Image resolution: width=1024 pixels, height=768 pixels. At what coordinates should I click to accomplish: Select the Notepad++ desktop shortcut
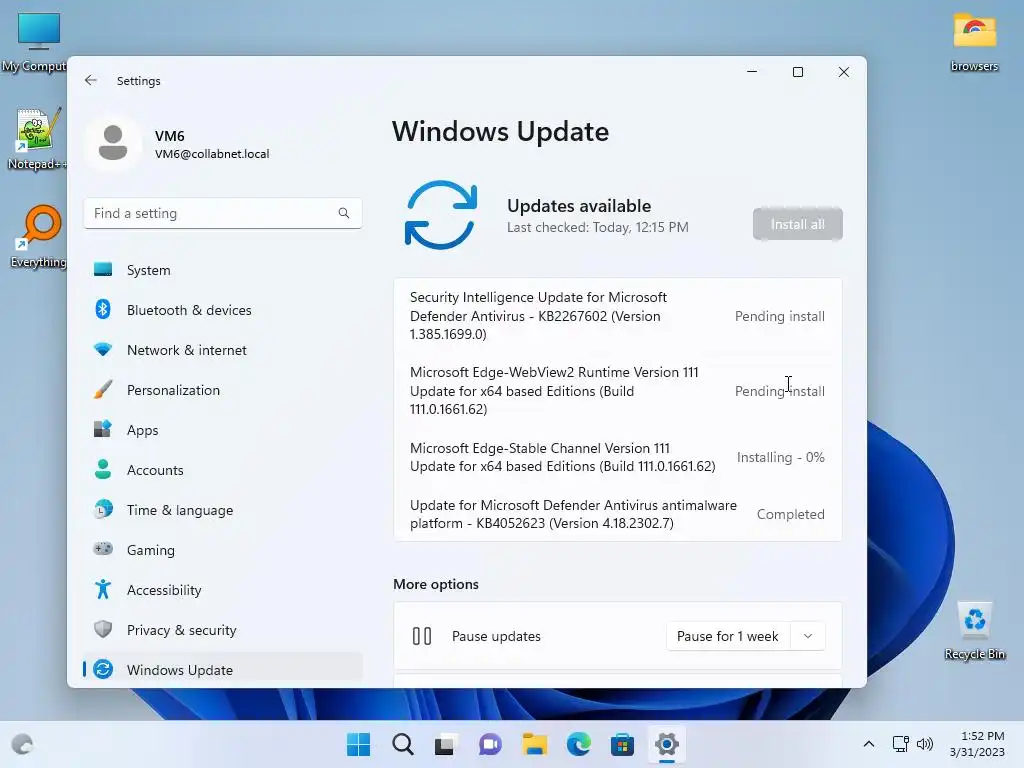coord(37,139)
